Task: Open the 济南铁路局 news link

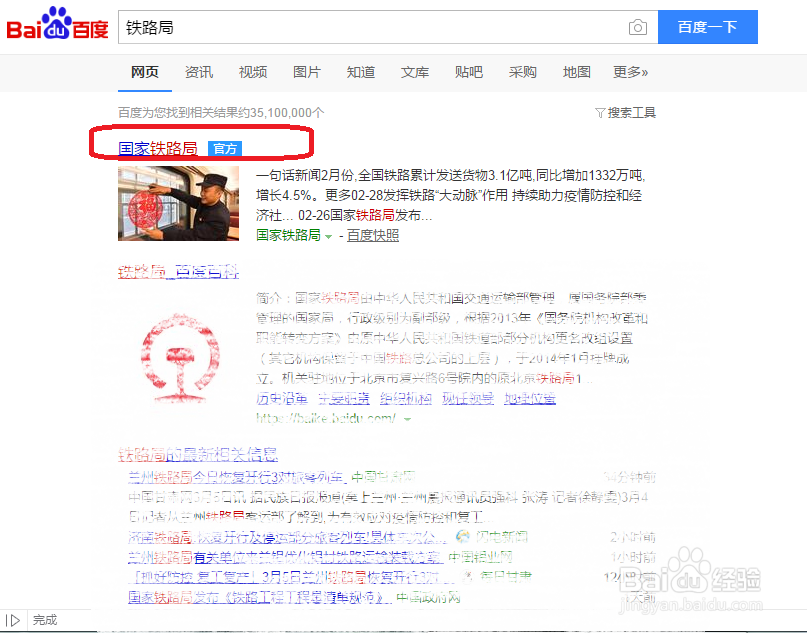Action: tap(288, 537)
